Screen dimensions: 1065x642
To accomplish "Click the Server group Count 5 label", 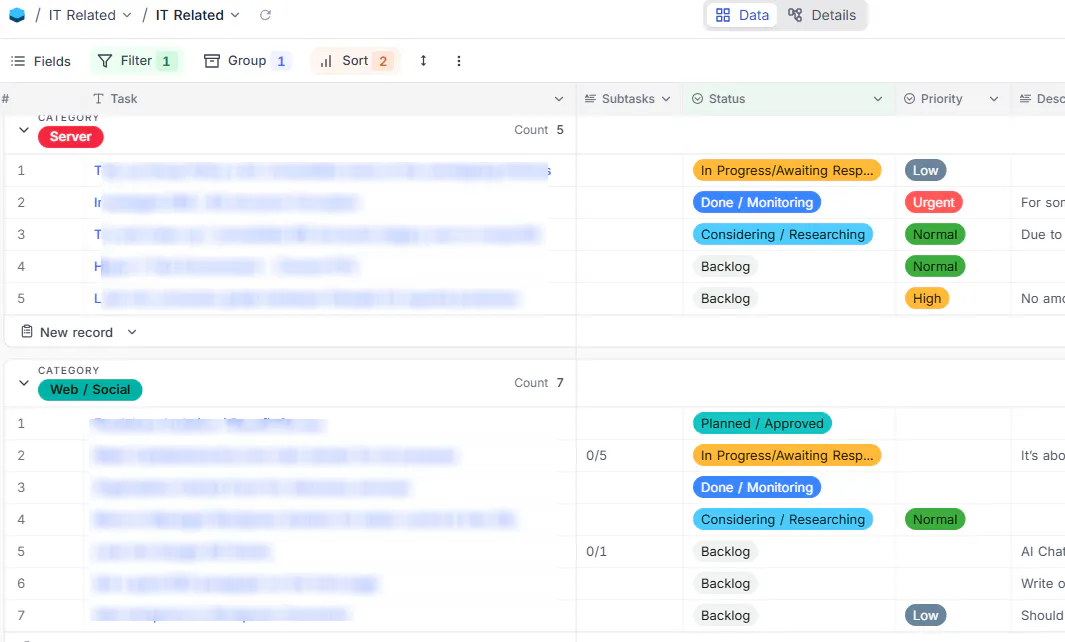I will pos(539,130).
